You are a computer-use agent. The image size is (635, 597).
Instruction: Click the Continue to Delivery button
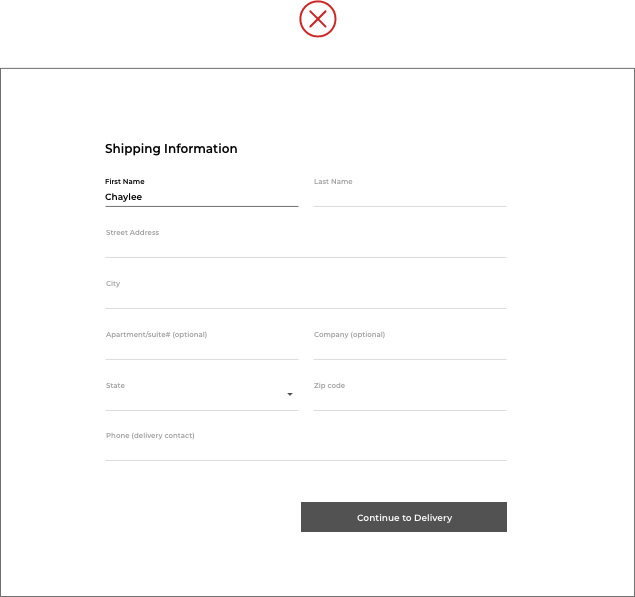coord(404,517)
